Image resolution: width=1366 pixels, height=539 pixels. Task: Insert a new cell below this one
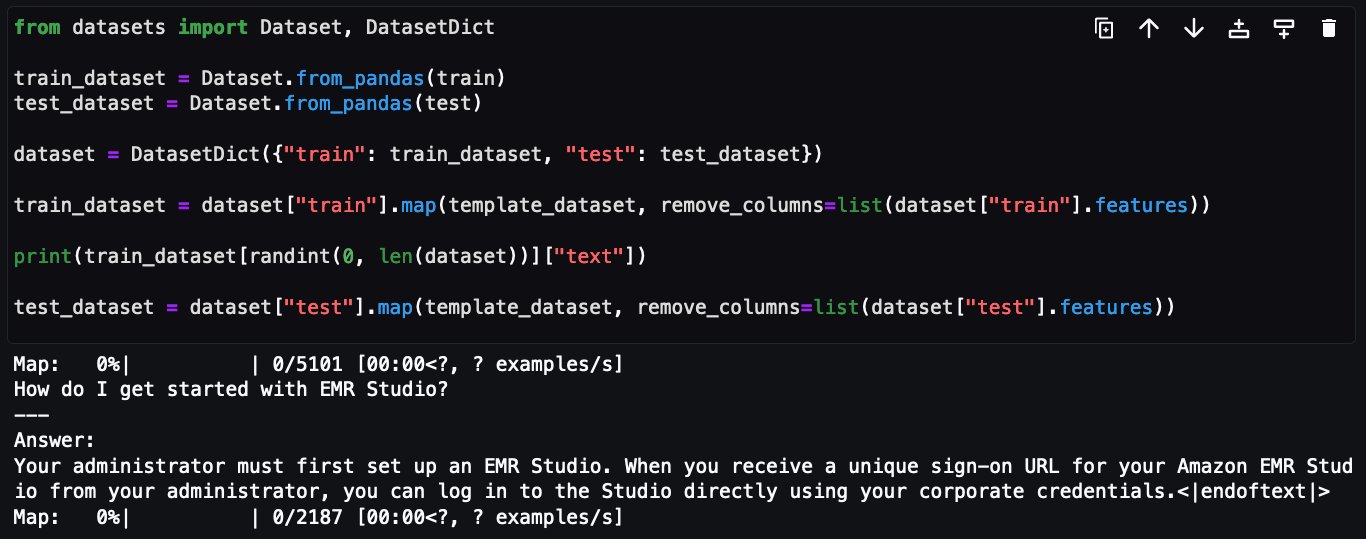coord(1284,29)
